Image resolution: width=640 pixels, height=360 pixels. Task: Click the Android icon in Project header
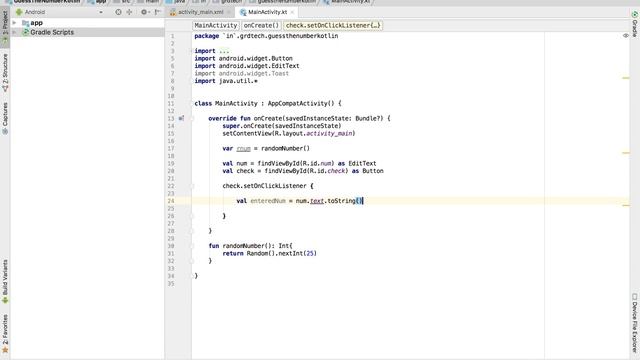pyautogui.click(x=19, y=12)
